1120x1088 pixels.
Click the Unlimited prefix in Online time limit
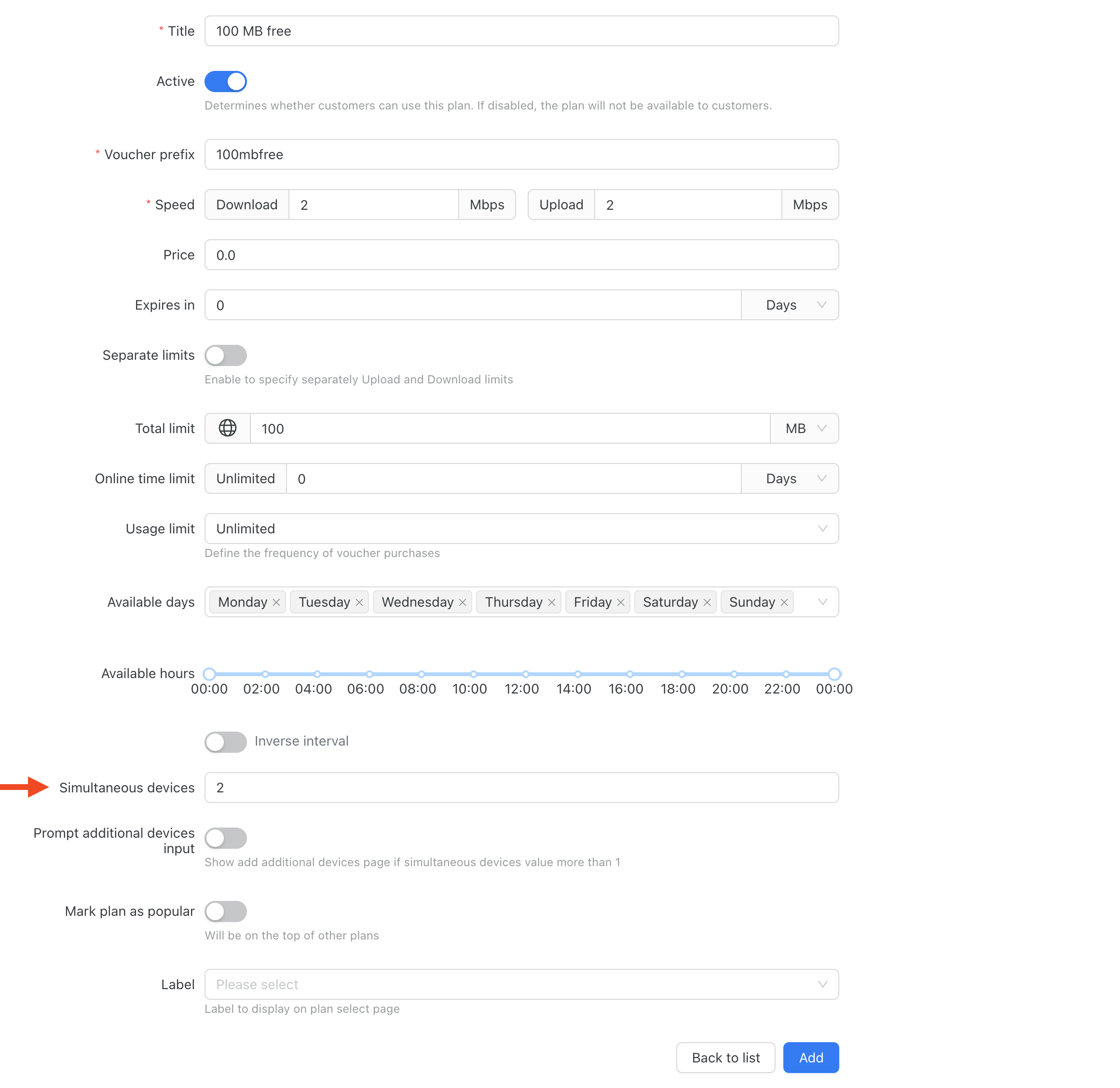pyautogui.click(x=246, y=479)
